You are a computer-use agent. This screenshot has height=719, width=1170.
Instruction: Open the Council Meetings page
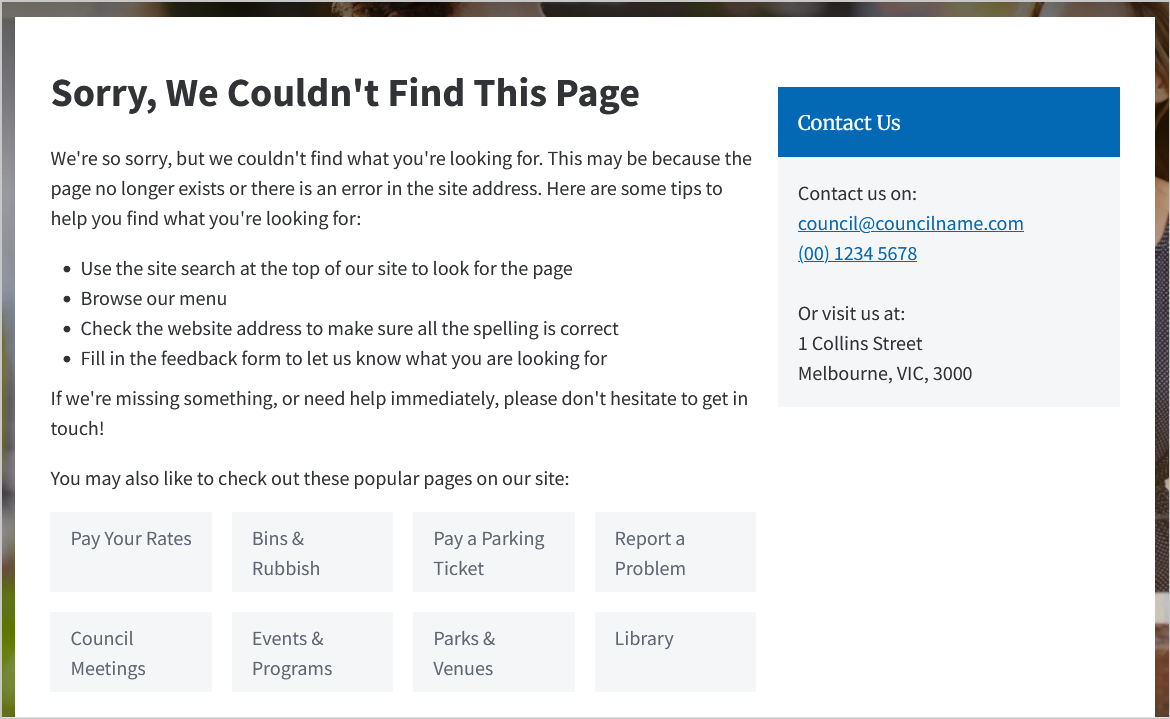pos(130,652)
